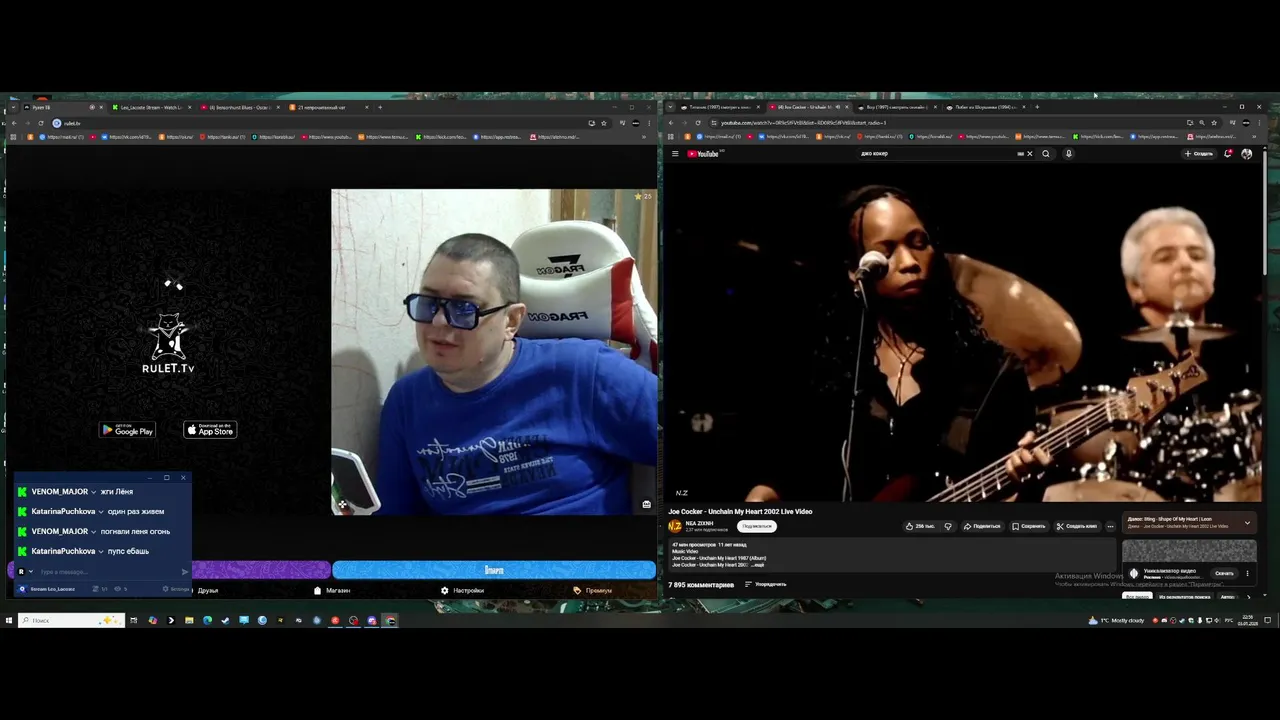This screenshot has width=1280, height=720.
Task: Open the VENOM_MAJOR жги Лёня message dropdown
Action: pyautogui.click(x=93, y=492)
